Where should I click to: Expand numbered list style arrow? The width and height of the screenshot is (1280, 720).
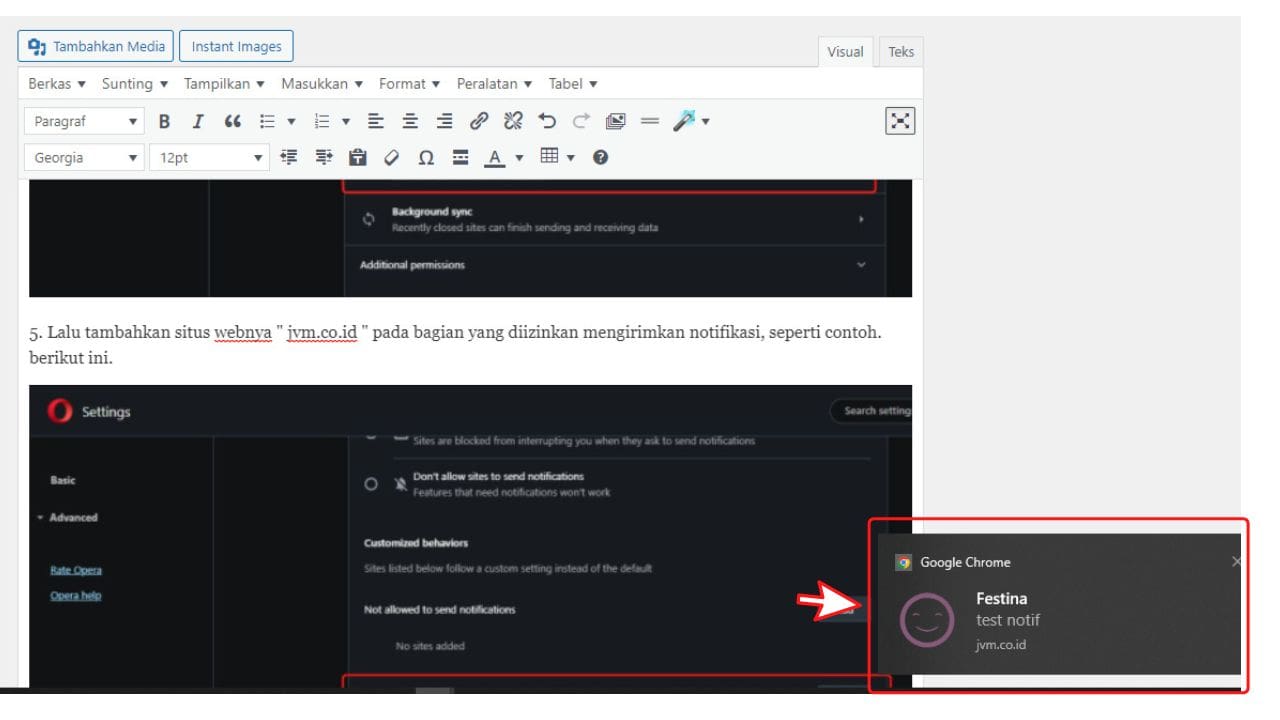(346, 122)
